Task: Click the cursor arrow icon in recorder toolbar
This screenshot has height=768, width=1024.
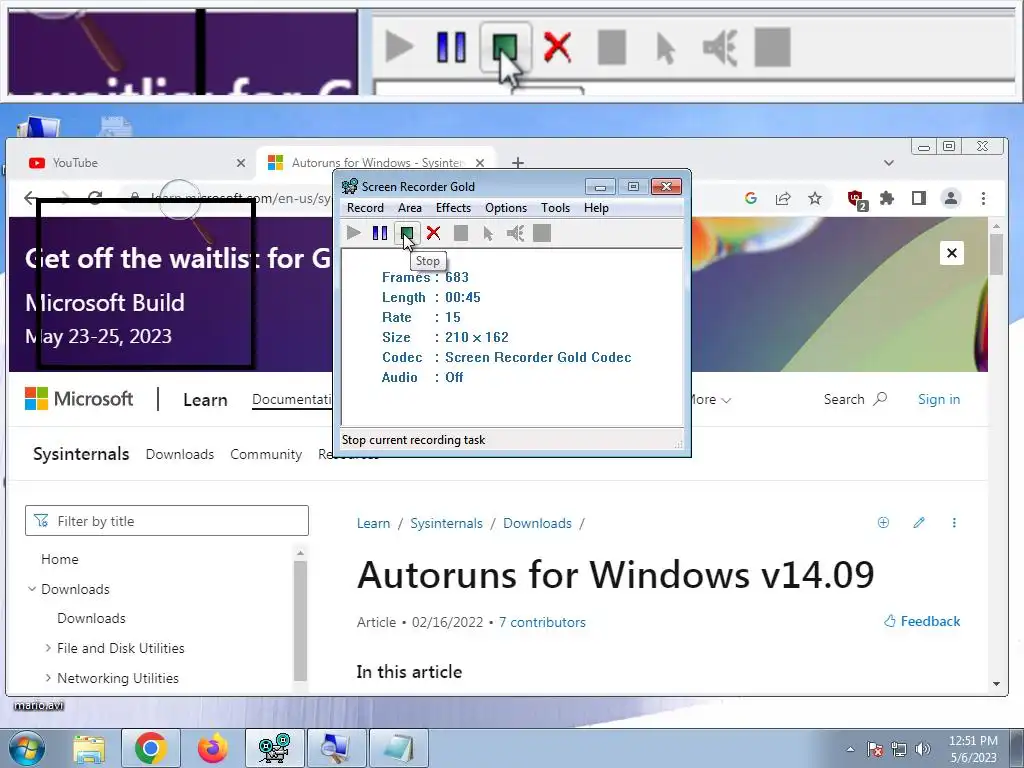Action: pyautogui.click(x=488, y=232)
